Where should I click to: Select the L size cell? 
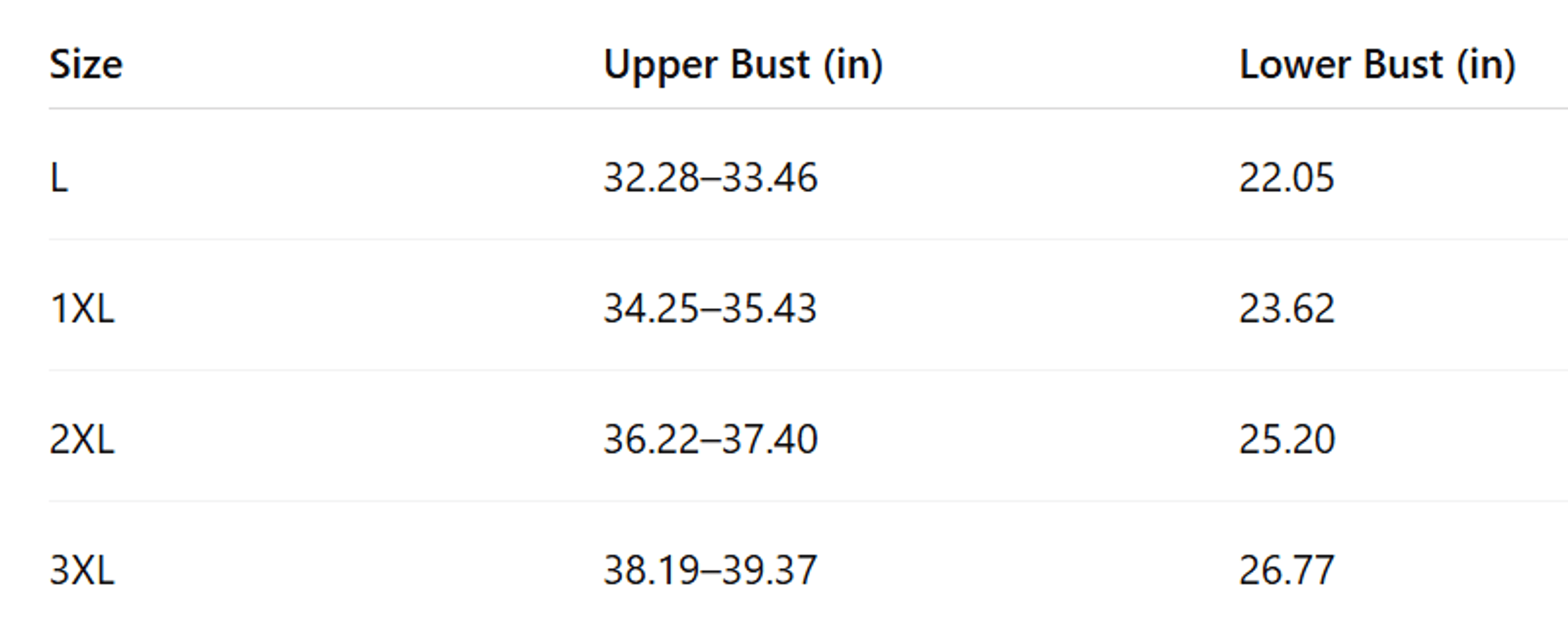pyautogui.click(x=59, y=178)
